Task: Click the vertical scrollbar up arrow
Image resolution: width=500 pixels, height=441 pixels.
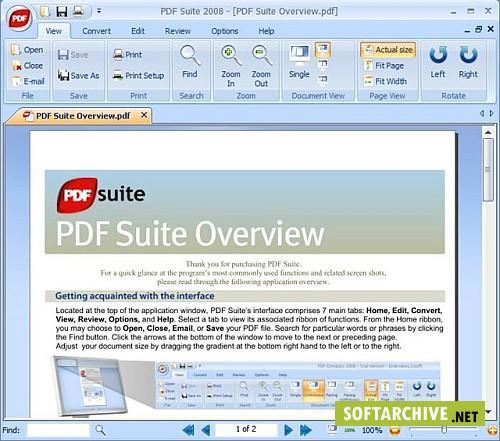Action: [488, 132]
